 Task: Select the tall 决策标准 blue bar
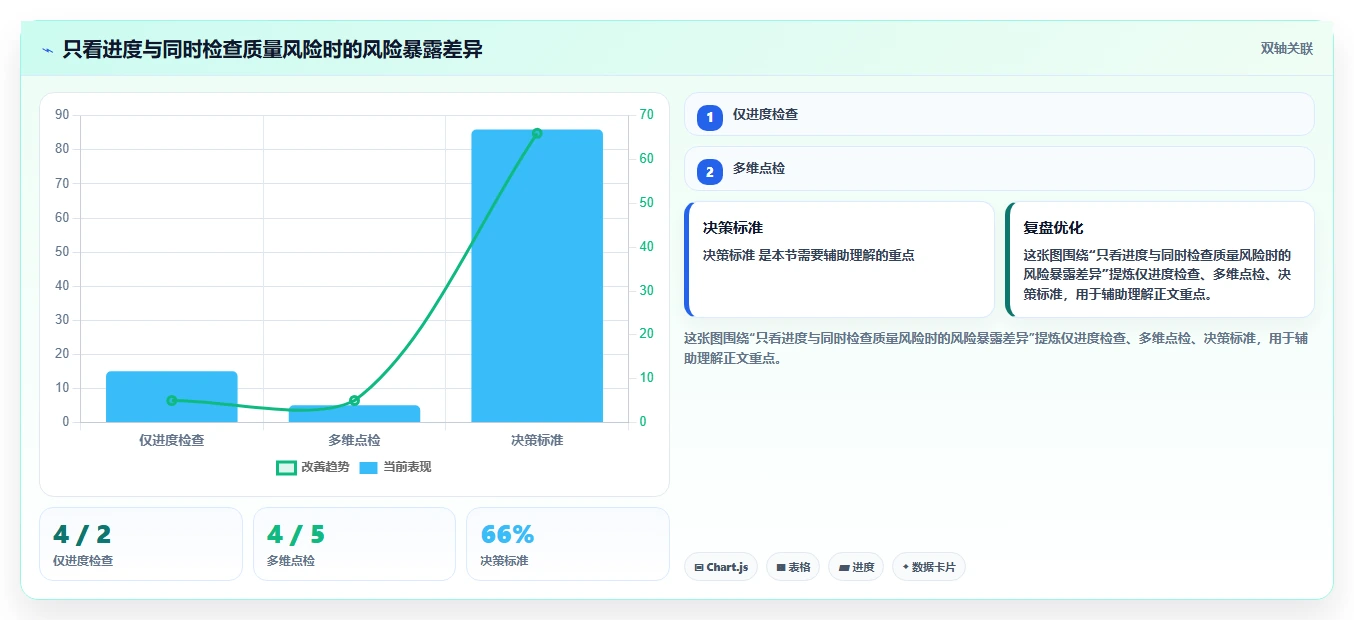[x=537, y=276]
